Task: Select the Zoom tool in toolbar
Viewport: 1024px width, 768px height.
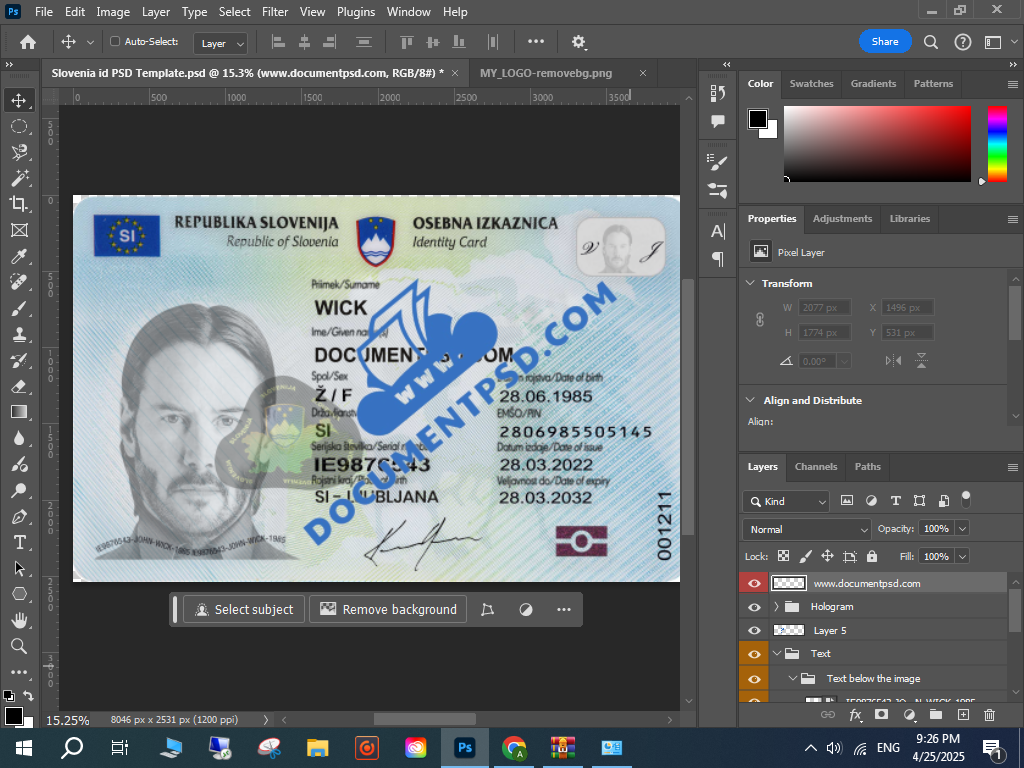Action: tap(19, 646)
